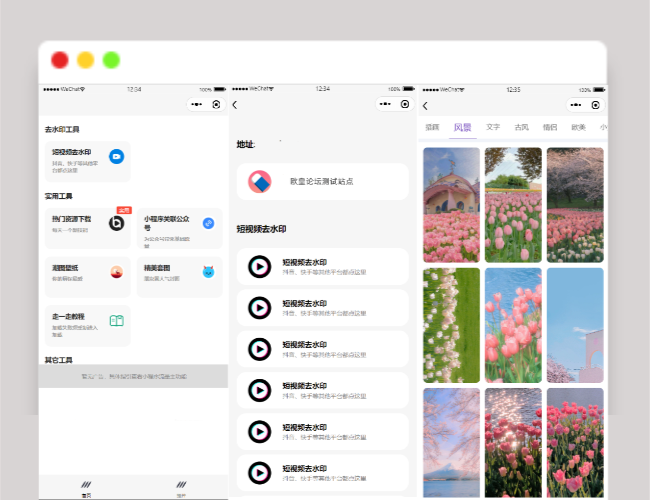The image size is (650, 500).
Task: Tap the green book icon on 走一走教程
Action: 116,320
